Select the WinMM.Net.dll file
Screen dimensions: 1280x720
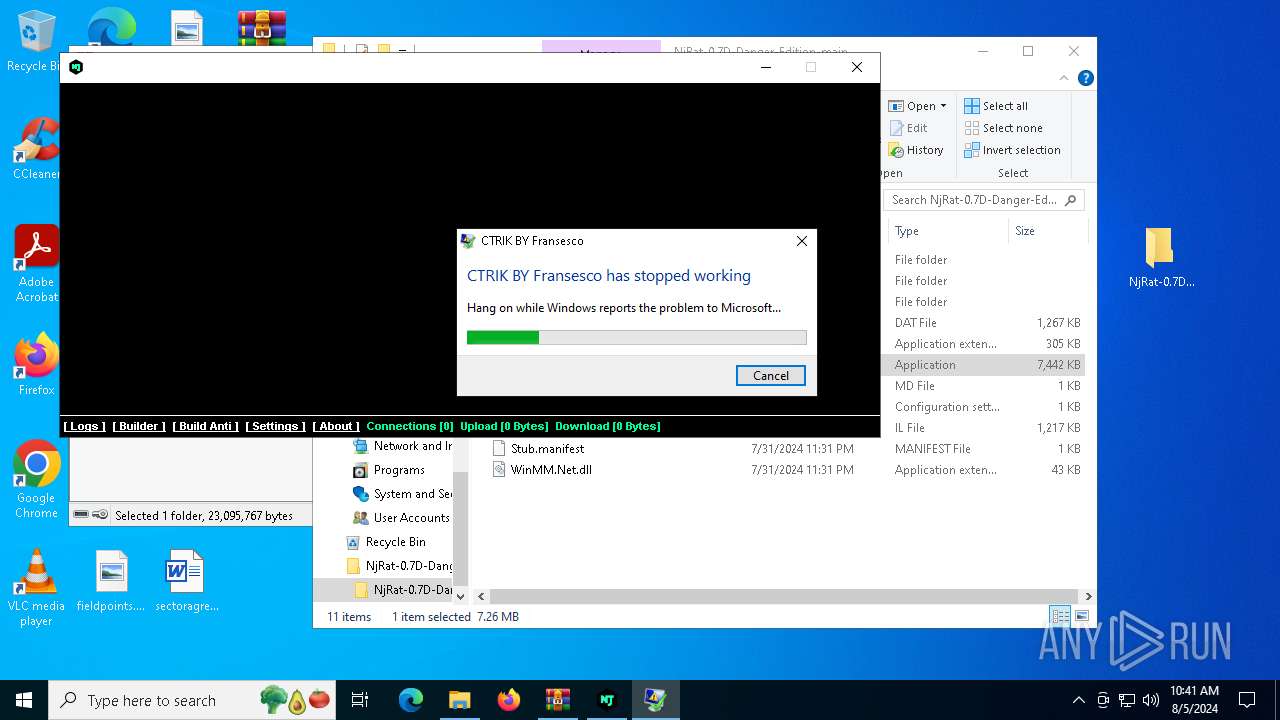pyautogui.click(x=551, y=470)
